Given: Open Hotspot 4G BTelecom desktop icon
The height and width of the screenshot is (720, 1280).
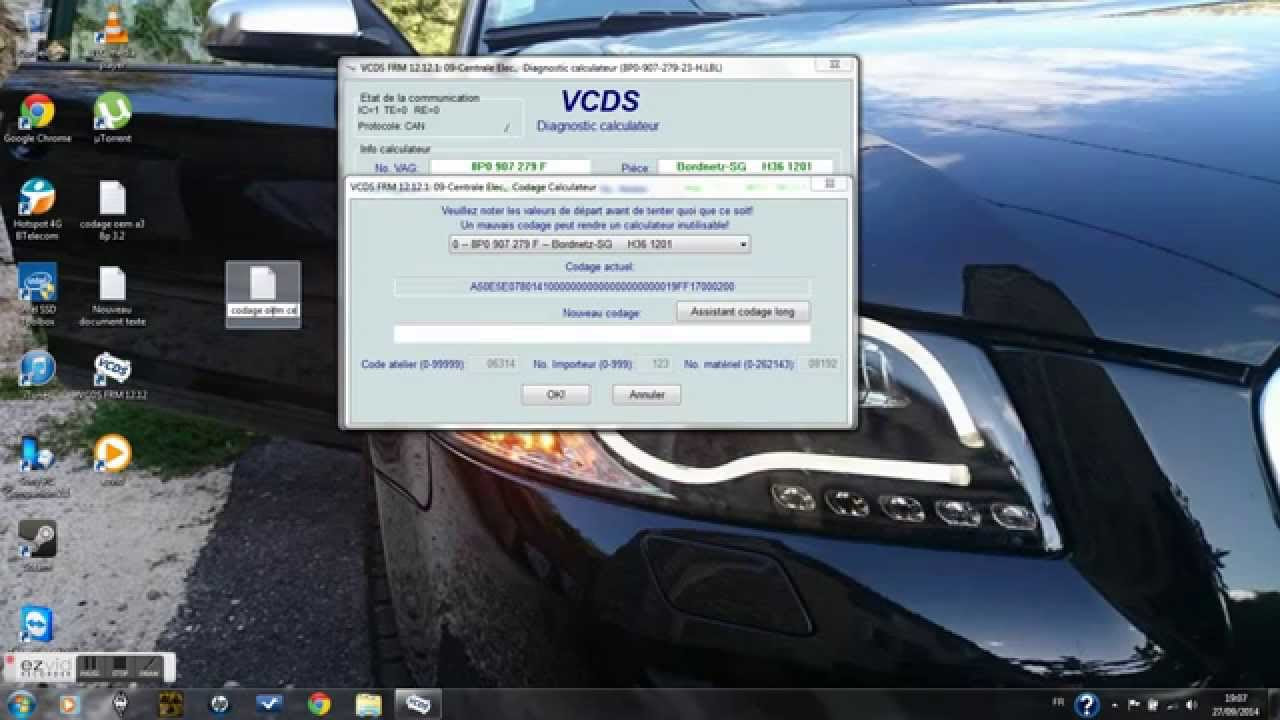Looking at the screenshot, I should [x=37, y=208].
